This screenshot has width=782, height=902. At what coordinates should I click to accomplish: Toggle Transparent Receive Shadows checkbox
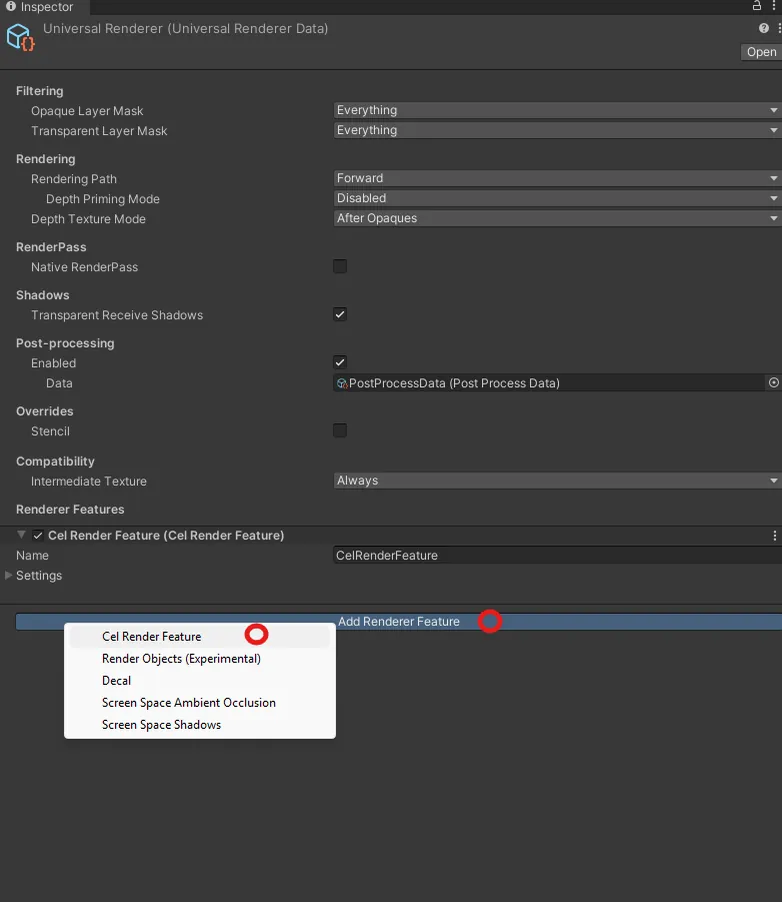click(339, 314)
